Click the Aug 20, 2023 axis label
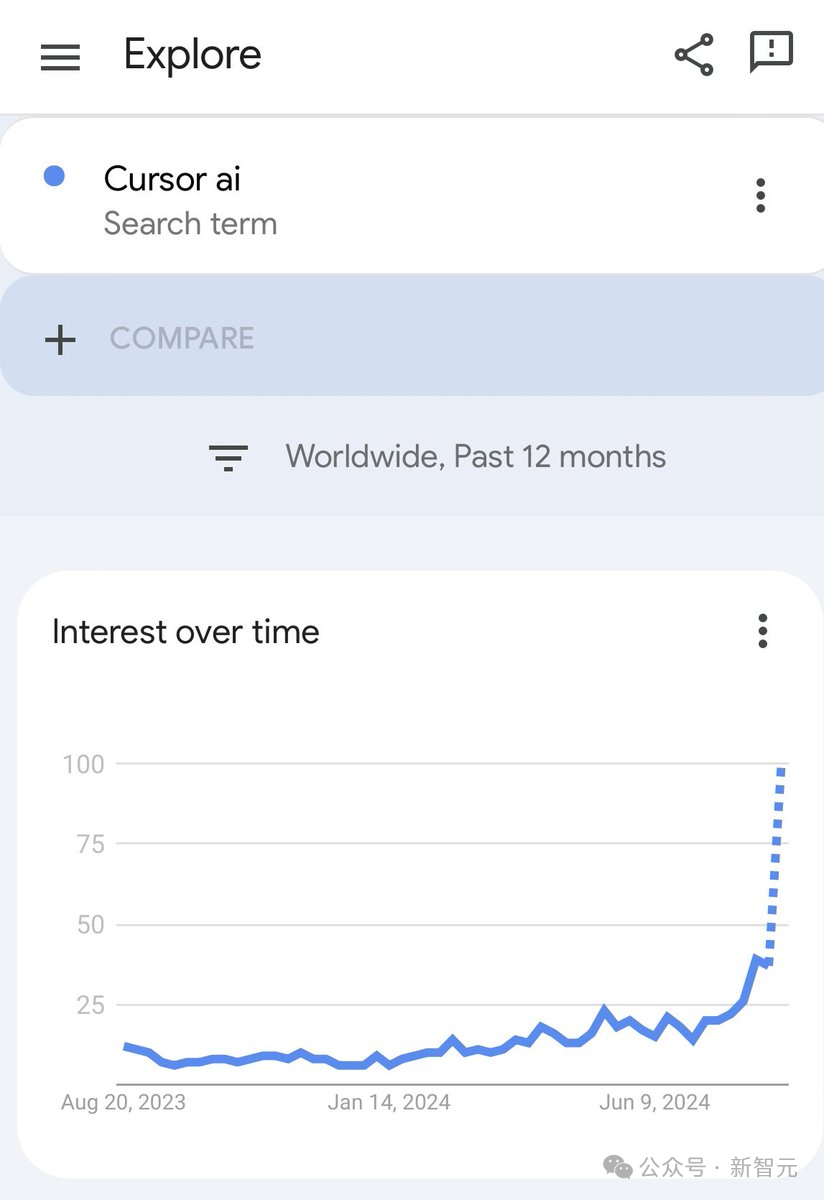Screen dimensions: 824x1200 123,1103
